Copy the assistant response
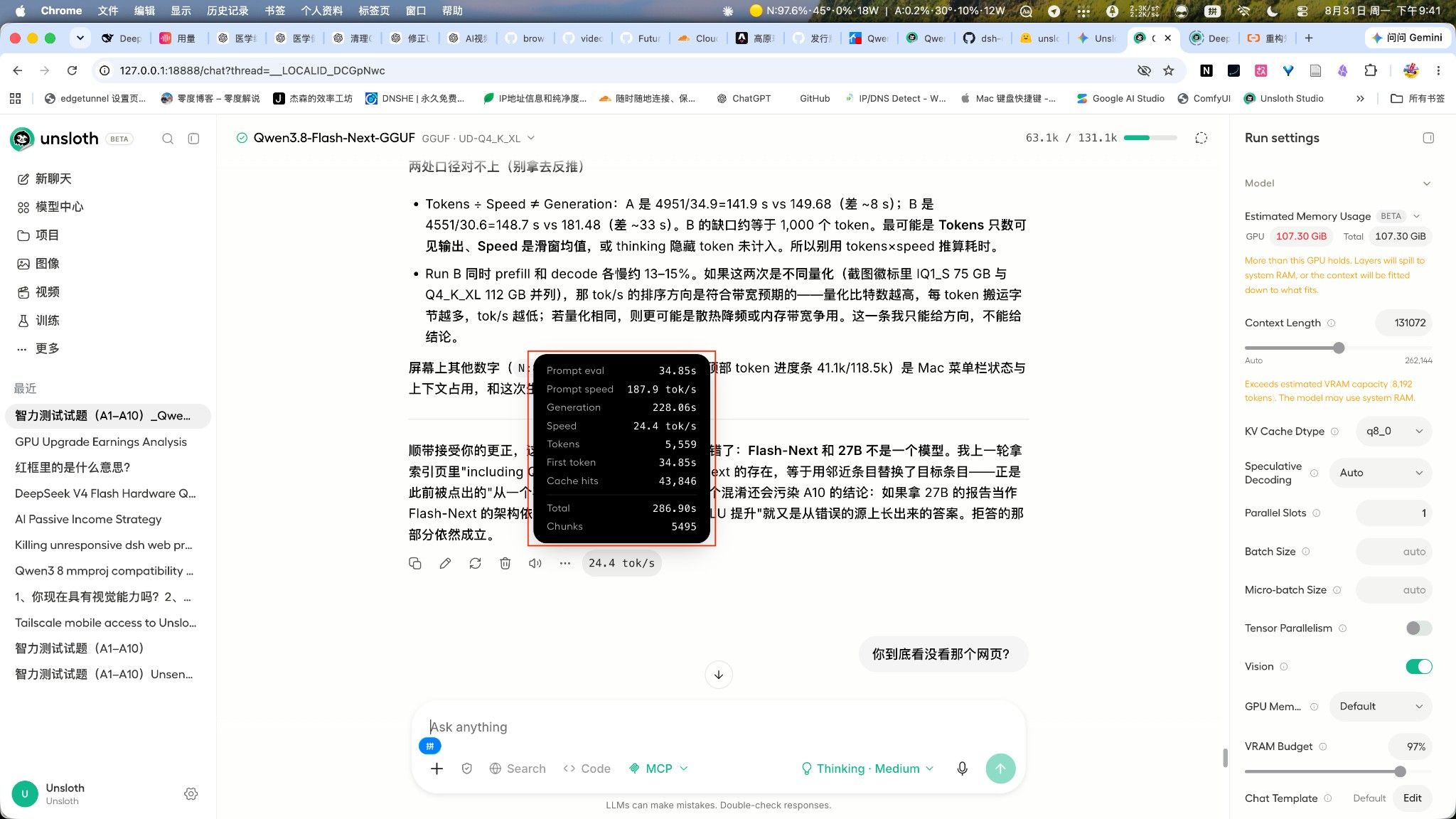 pos(415,563)
